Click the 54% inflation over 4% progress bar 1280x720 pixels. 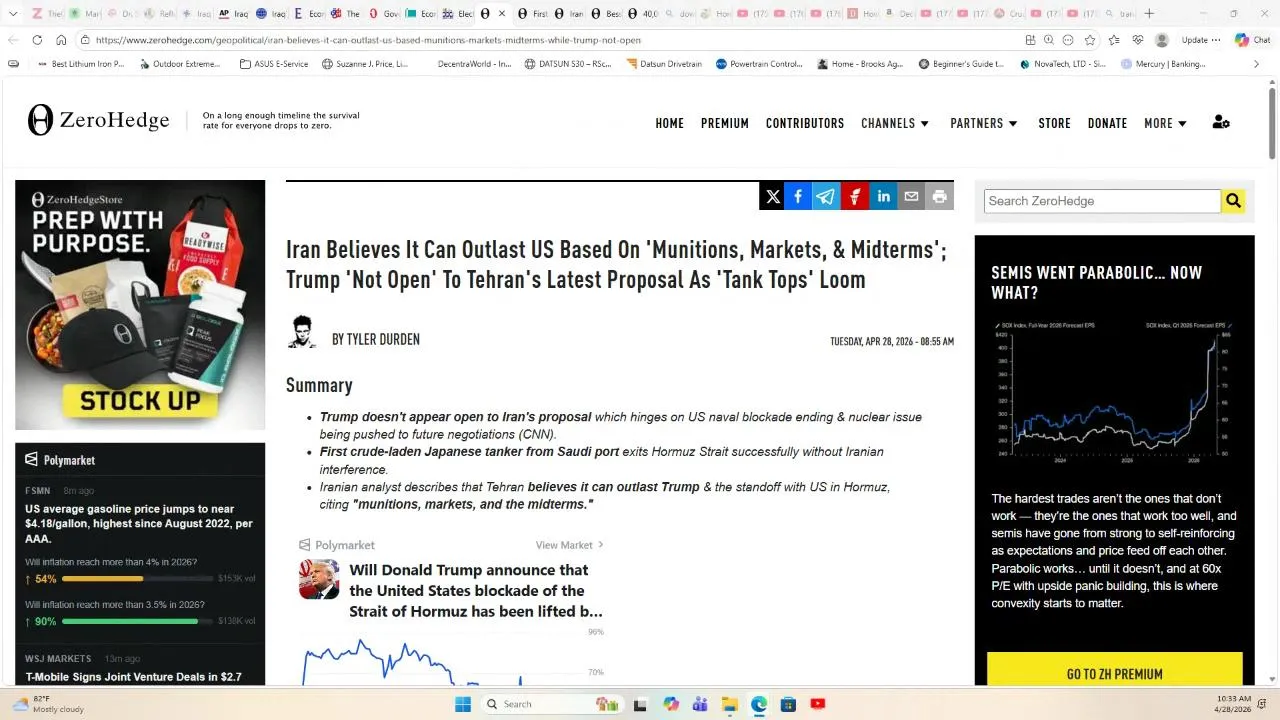coord(137,579)
